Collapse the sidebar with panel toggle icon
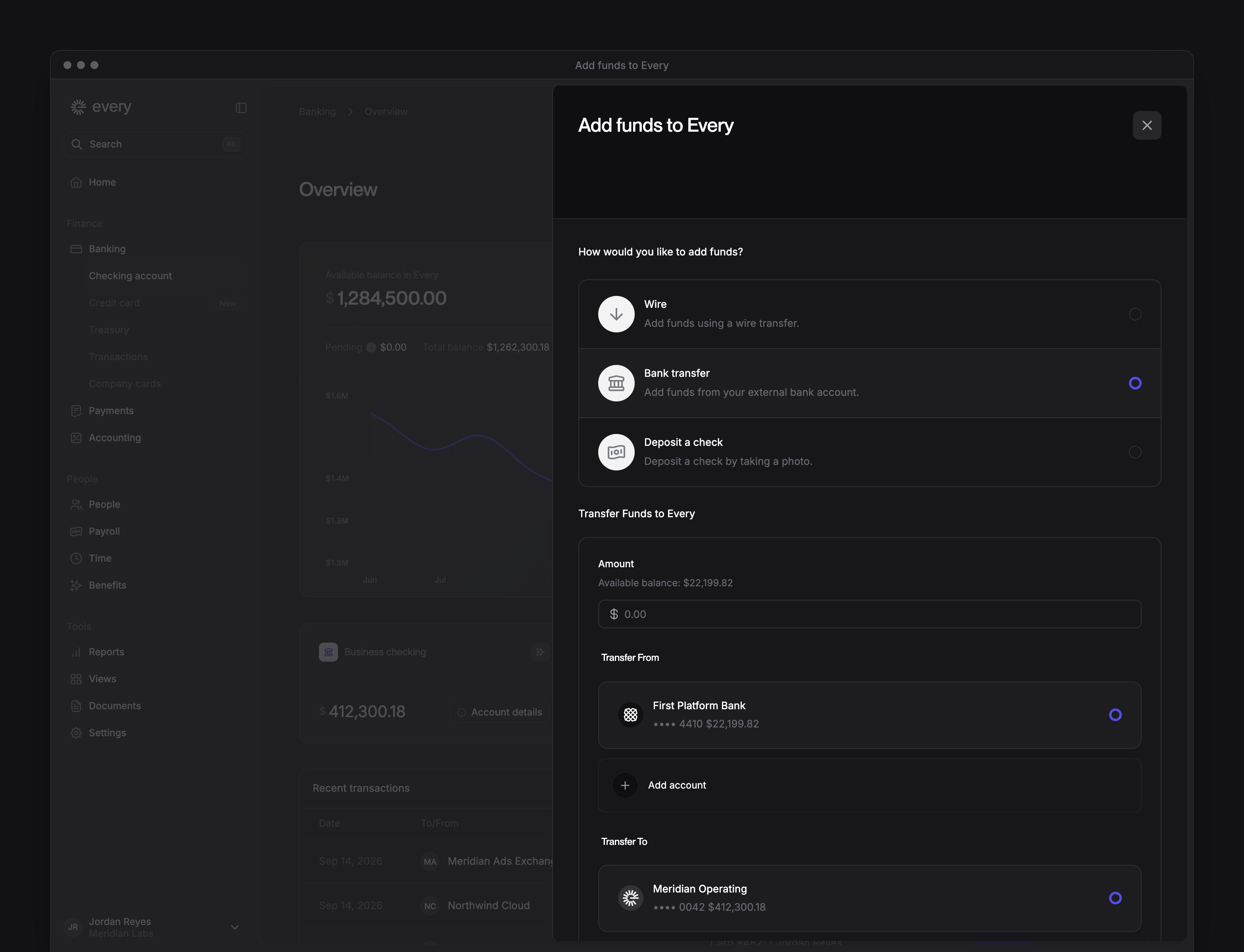This screenshot has width=1244, height=952. pyautogui.click(x=241, y=107)
